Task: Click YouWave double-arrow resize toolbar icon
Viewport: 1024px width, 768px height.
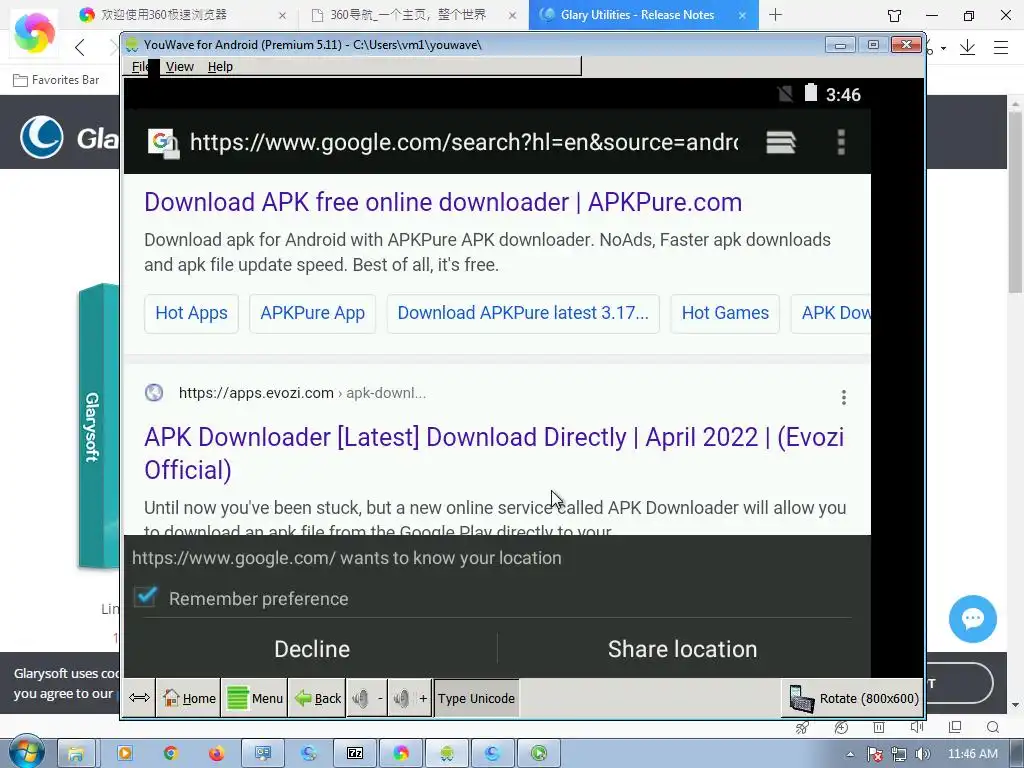Action: [x=139, y=698]
